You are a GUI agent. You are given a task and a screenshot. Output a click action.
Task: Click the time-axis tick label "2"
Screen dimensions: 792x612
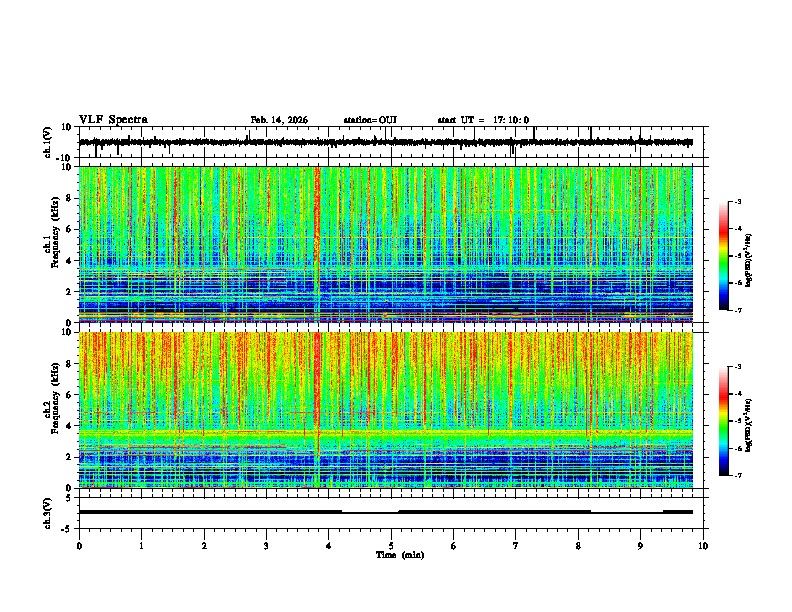click(204, 546)
